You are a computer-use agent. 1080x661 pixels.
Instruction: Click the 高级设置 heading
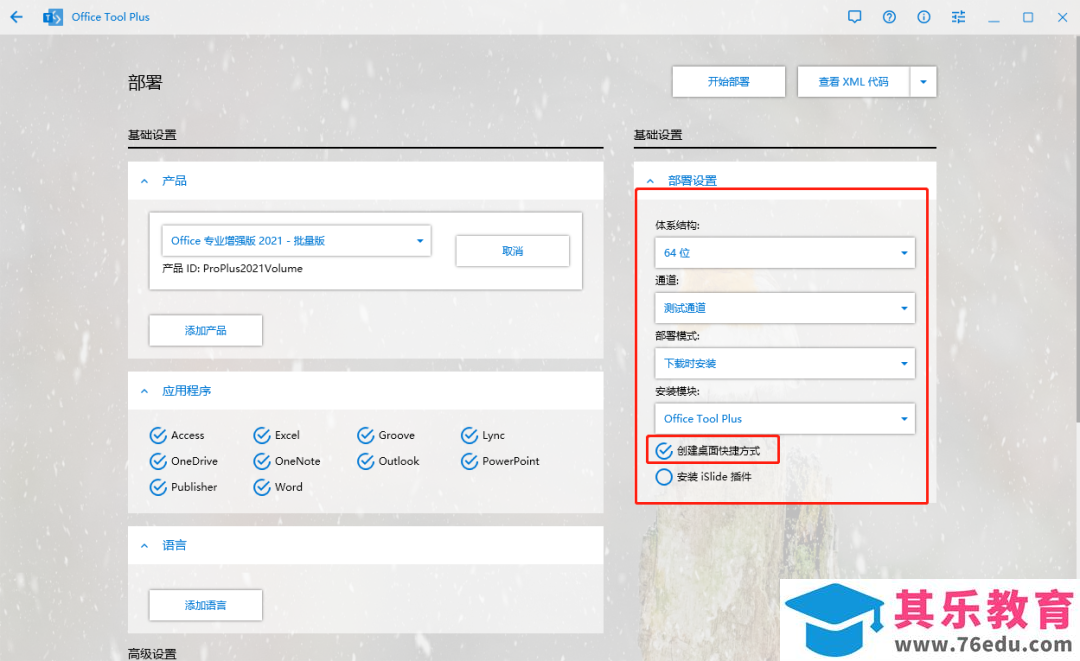pyautogui.click(x=152, y=653)
